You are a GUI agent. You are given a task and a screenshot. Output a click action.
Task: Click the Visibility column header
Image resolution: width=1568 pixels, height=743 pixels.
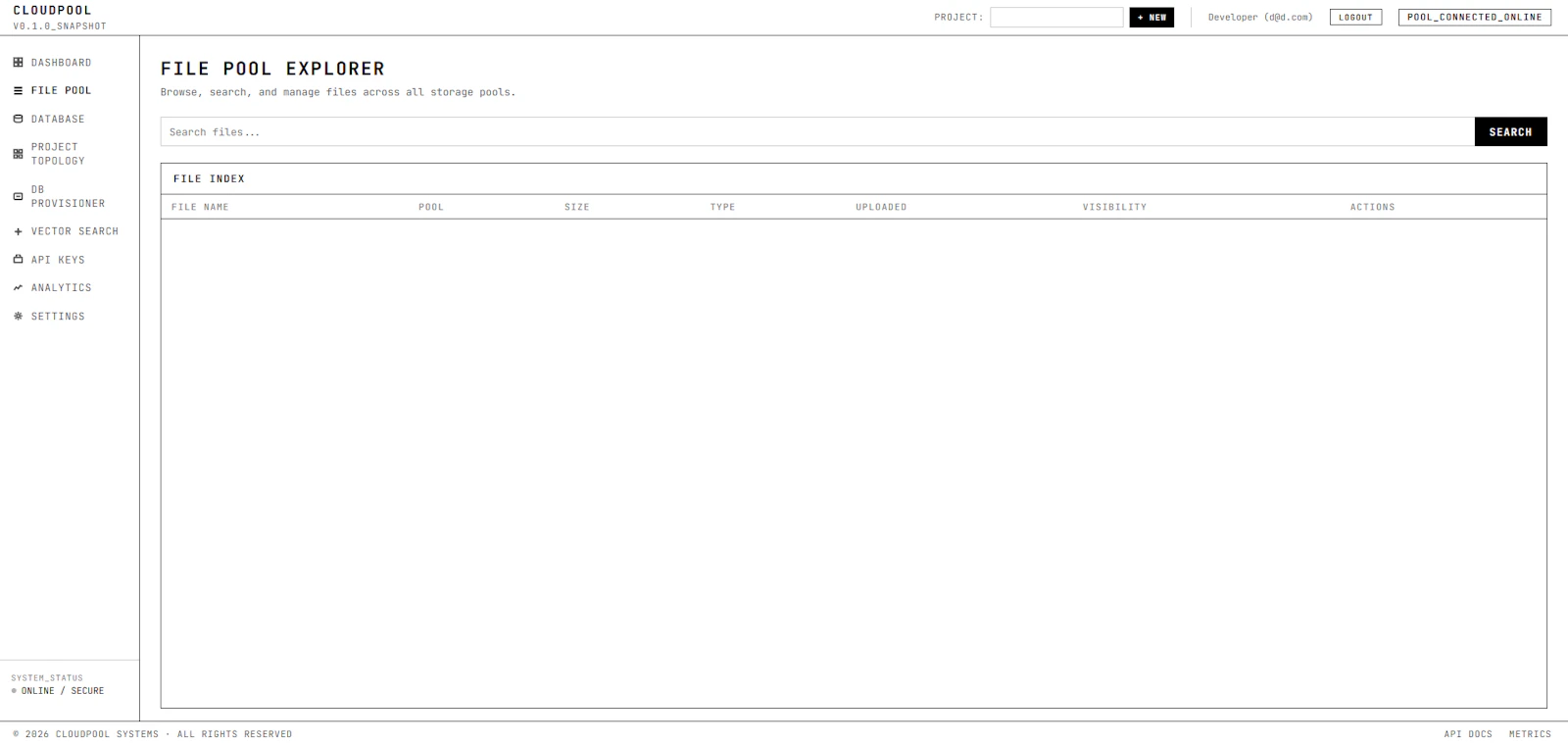coord(1114,207)
